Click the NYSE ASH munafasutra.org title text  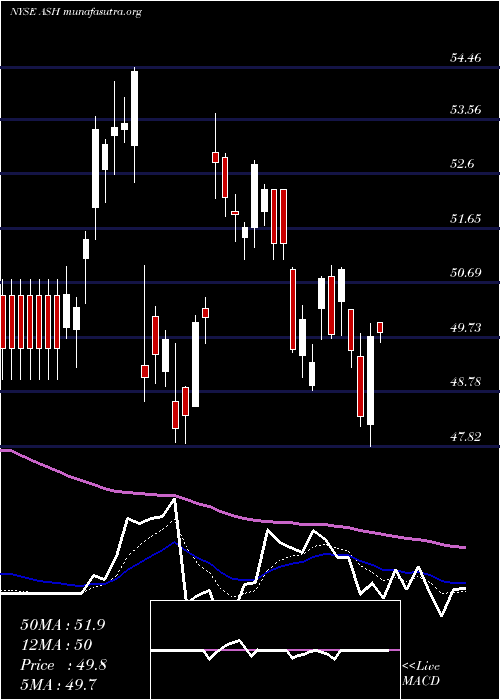(75, 12)
